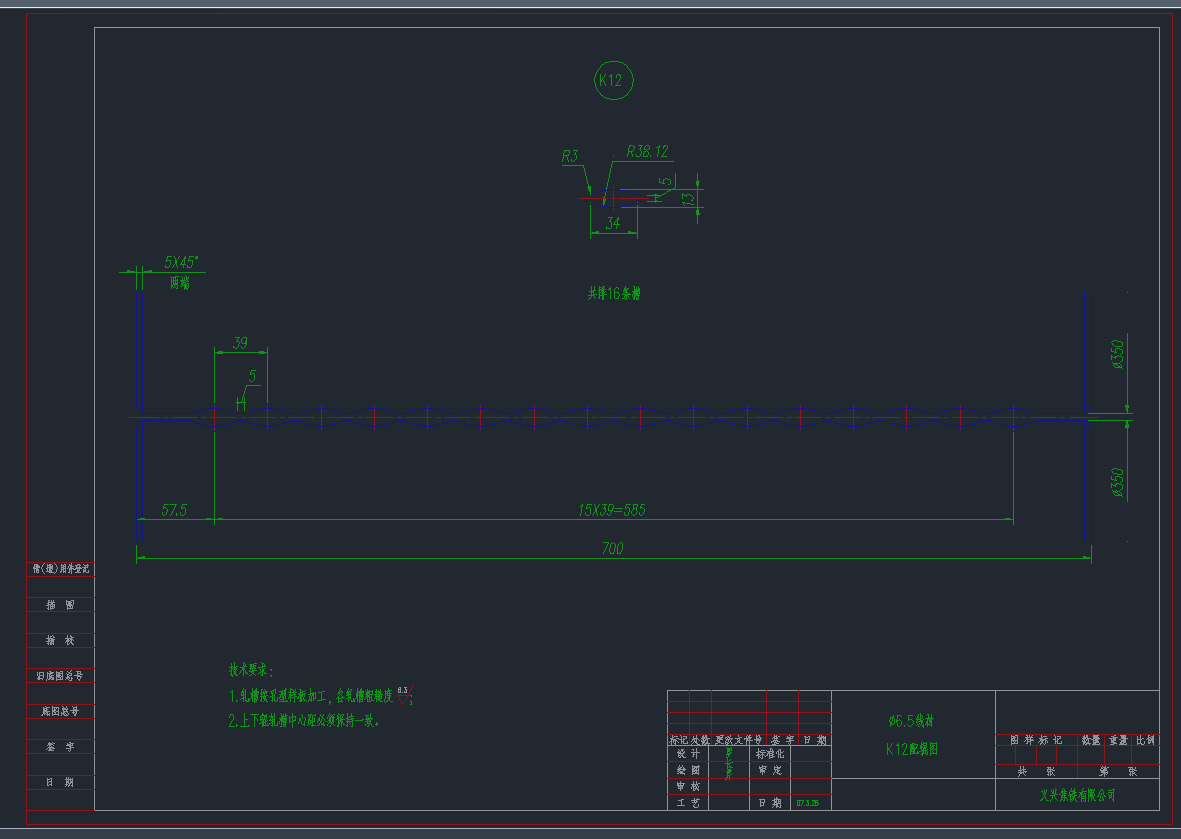1181x839 pixels.
Task: Click the 共排16条槽 groove note
Action: [613, 294]
